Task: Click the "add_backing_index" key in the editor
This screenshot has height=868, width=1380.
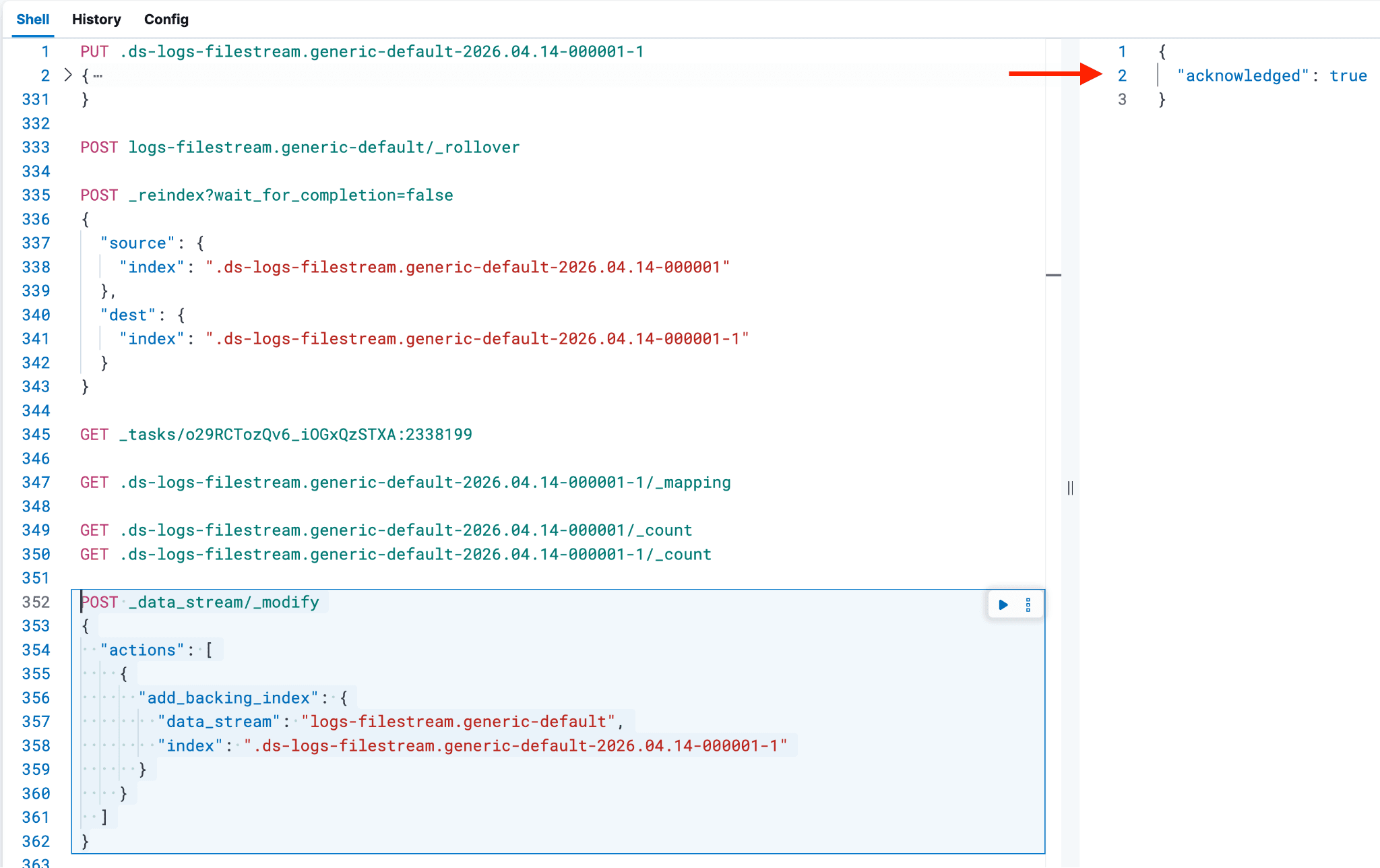Action: click(228, 698)
